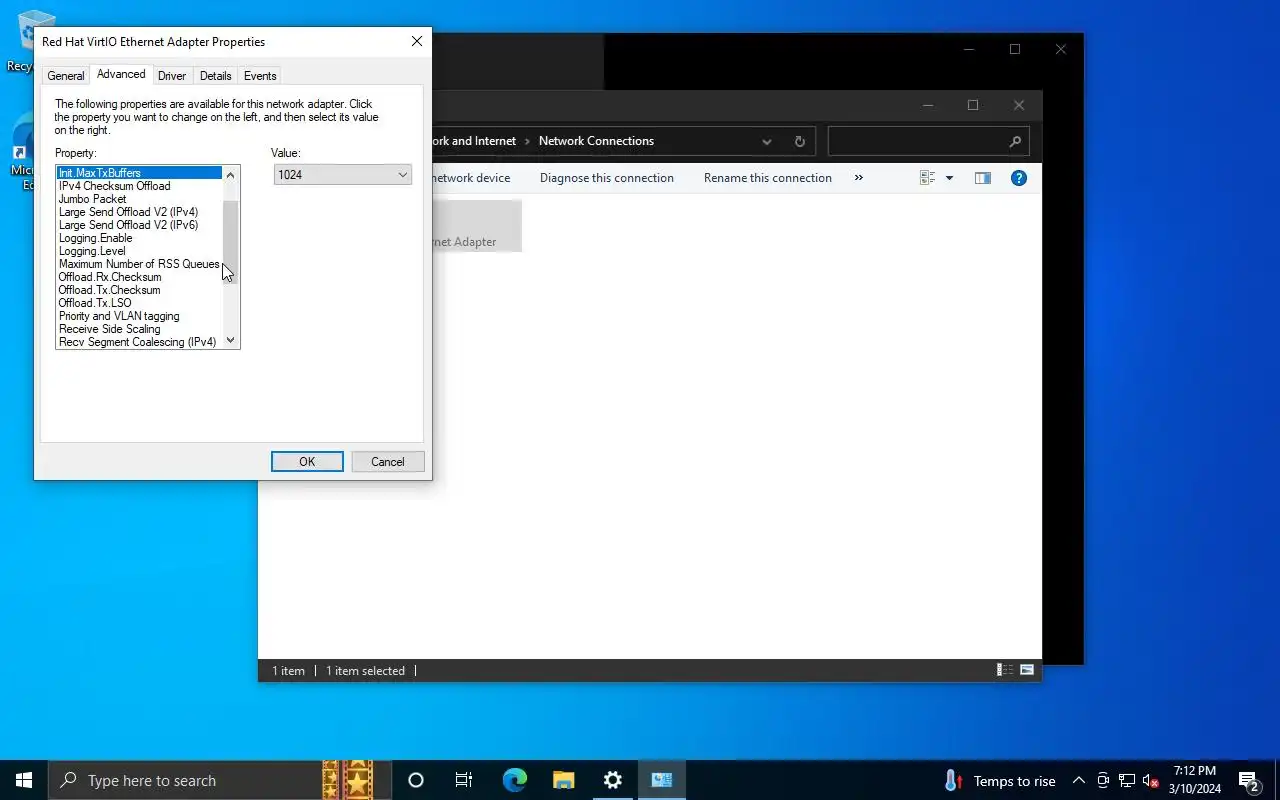Click the network tray icon
The height and width of the screenshot is (800, 1280).
pyautogui.click(x=1127, y=781)
